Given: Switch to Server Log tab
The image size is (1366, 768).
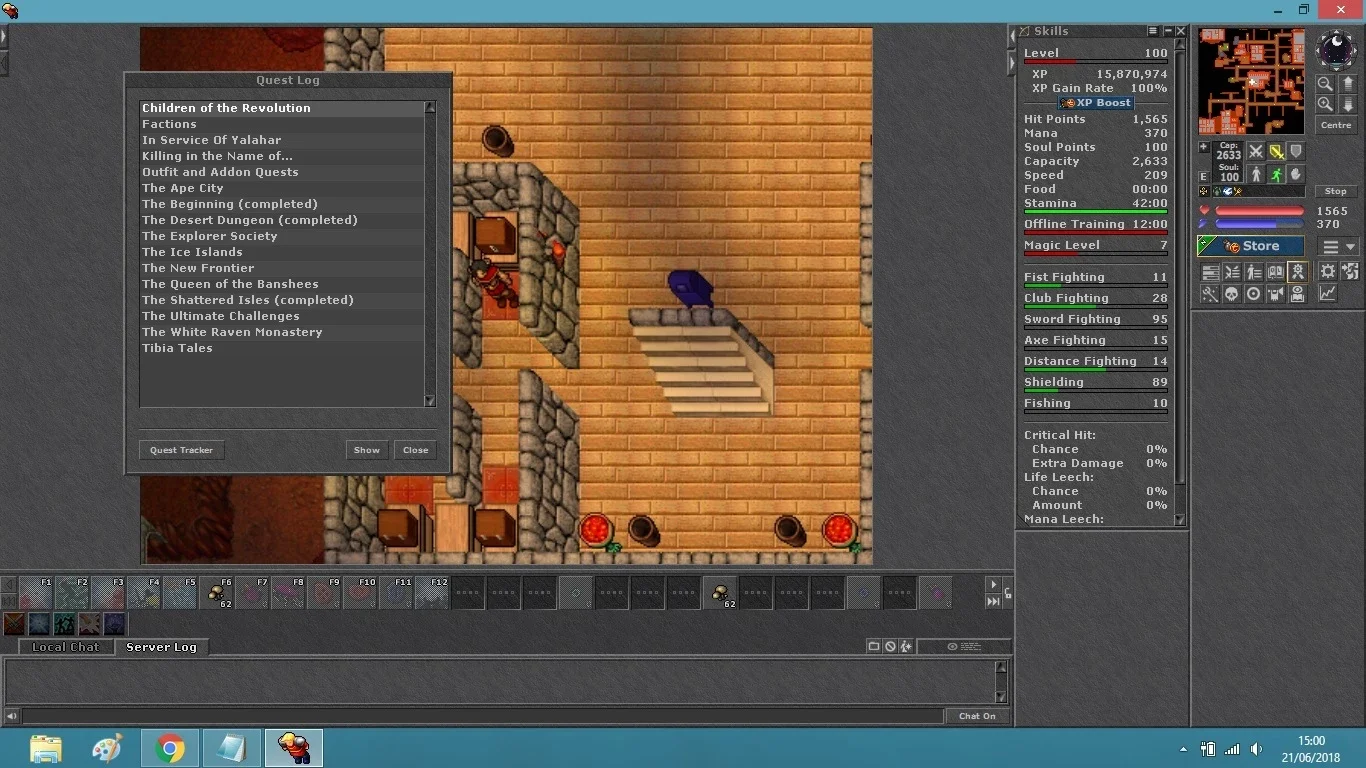Looking at the screenshot, I should pos(161,647).
